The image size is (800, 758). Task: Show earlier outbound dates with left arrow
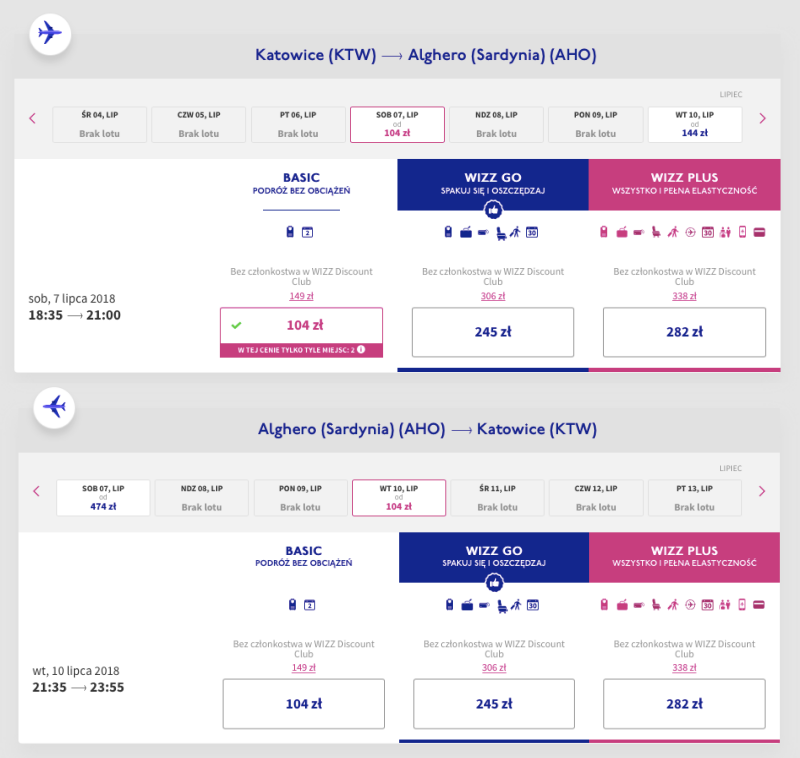tap(33, 118)
